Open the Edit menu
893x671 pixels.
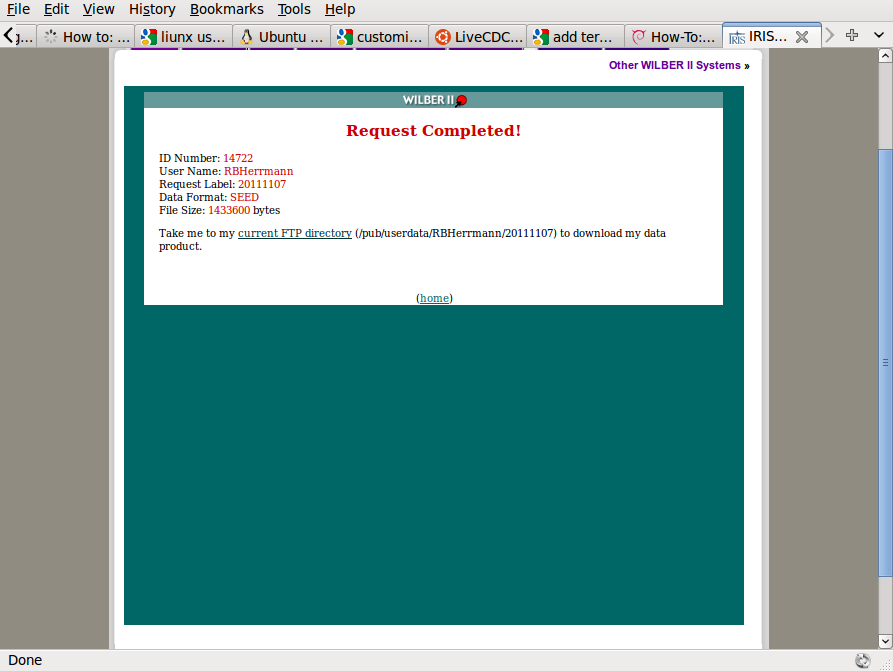click(x=56, y=9)
